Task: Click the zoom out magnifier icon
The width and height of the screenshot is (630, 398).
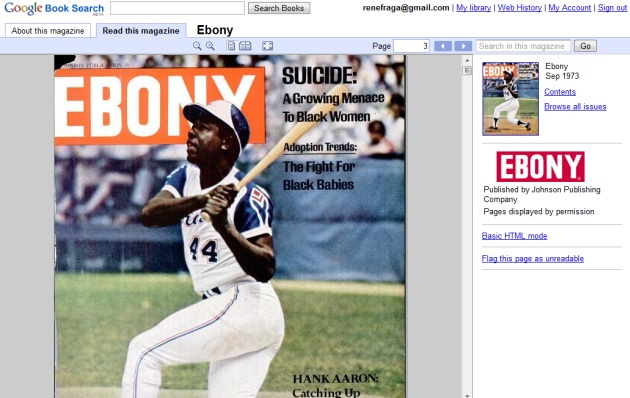Action: click(197, 46)
